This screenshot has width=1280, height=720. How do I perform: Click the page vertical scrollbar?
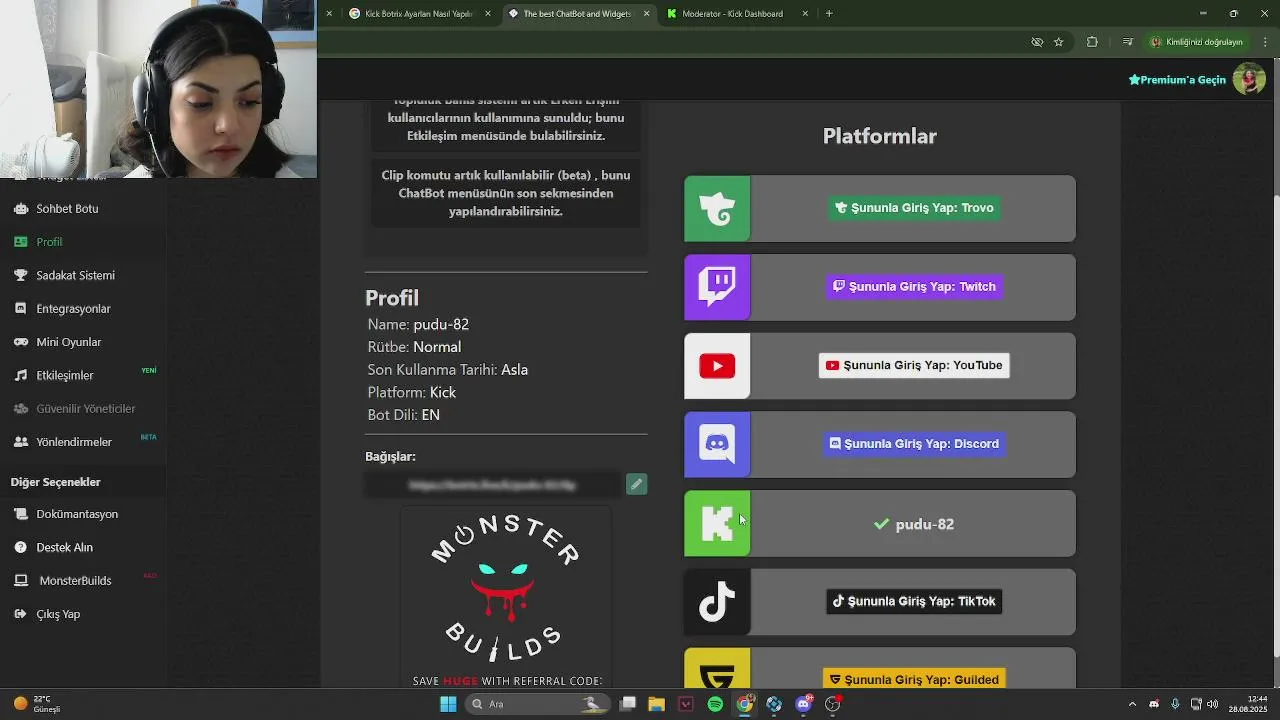pos(1275,424)
